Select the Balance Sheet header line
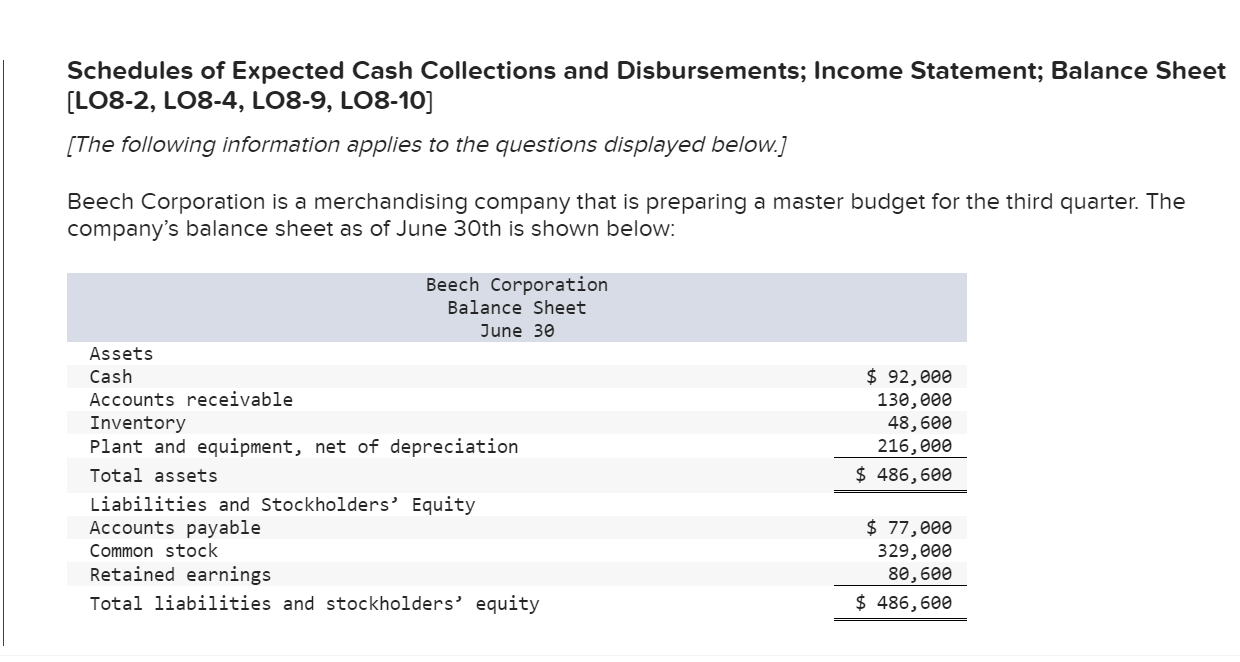This screenshot has height=662, width=1240. click(516, 307)
